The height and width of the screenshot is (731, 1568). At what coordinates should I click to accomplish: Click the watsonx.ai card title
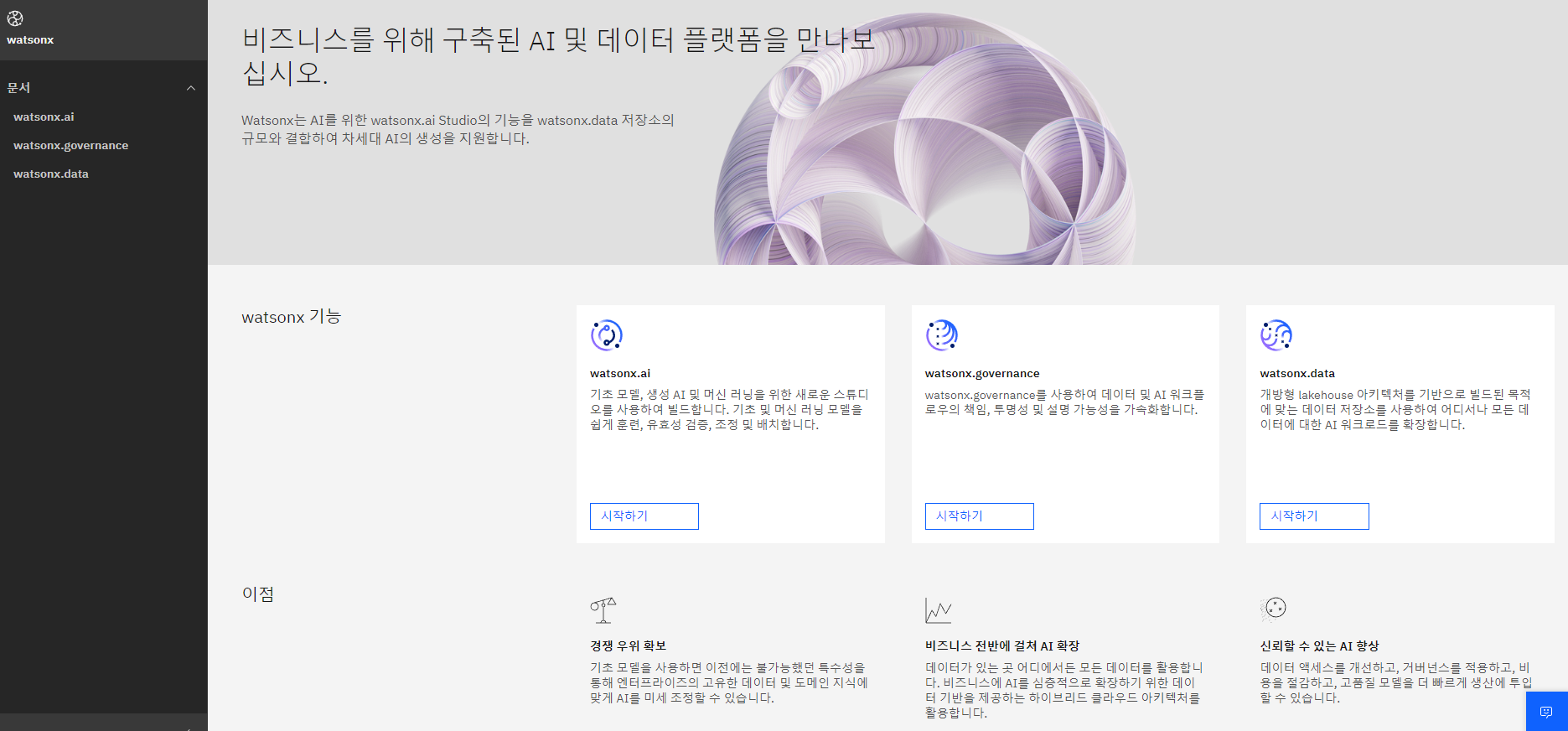pyautogui.click(x=620, y=374)
